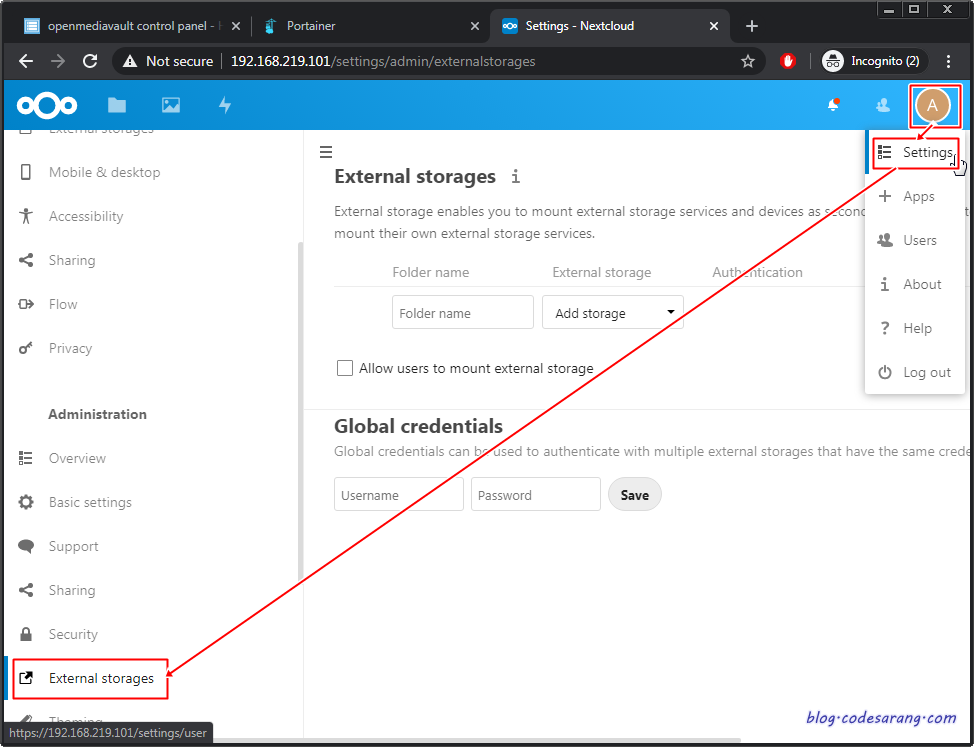Open the Nextcloud logo home link
This screenshot has width=974, height=747.
click(47, 106)
